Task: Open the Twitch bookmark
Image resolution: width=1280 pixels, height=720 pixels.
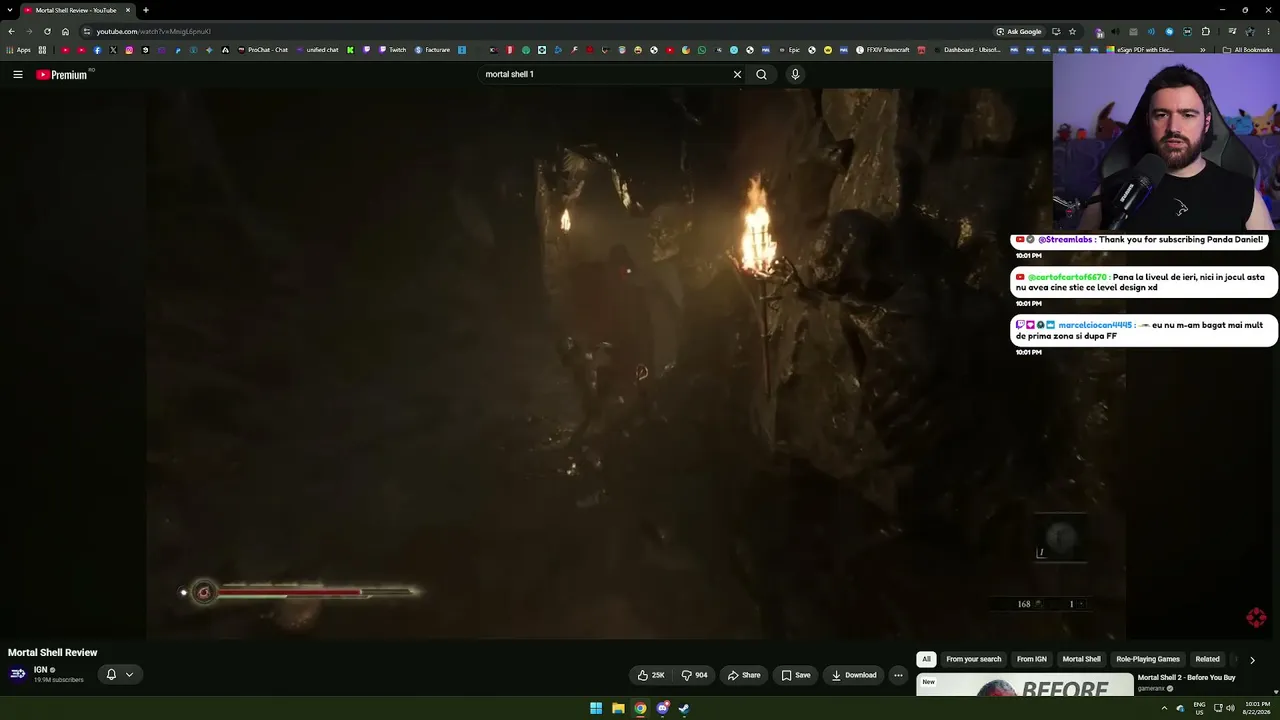Action: click(x=392, y=50)
